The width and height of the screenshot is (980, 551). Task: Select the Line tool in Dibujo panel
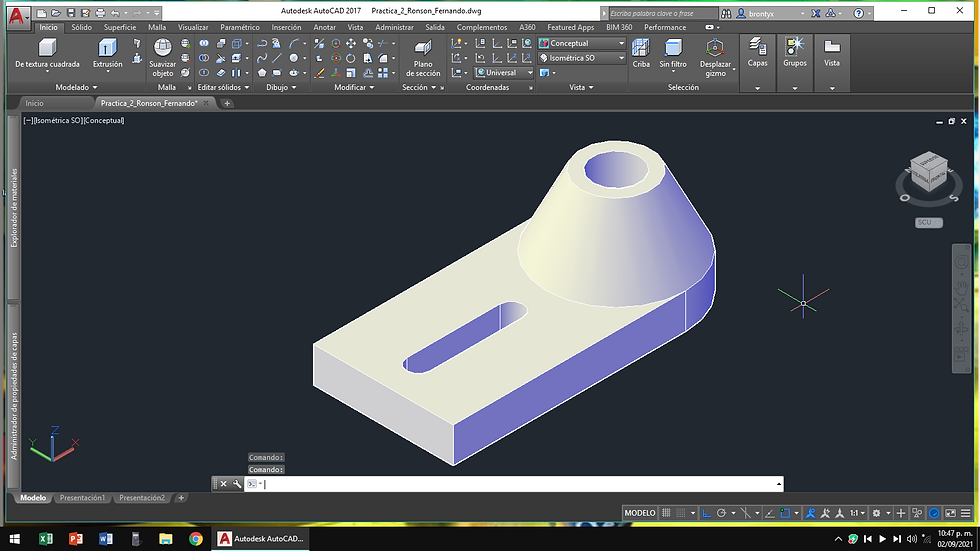(277, 58)
